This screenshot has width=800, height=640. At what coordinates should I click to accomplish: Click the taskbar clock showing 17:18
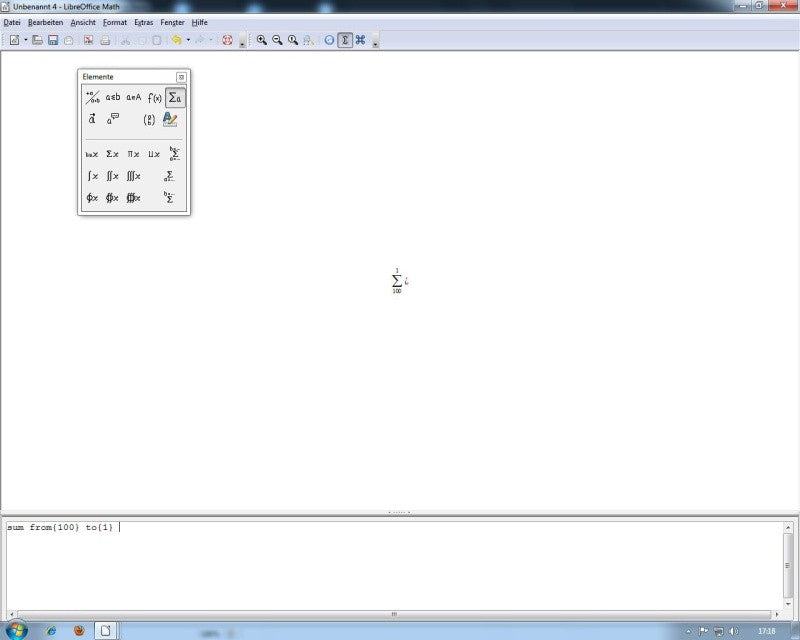point(766,631)
